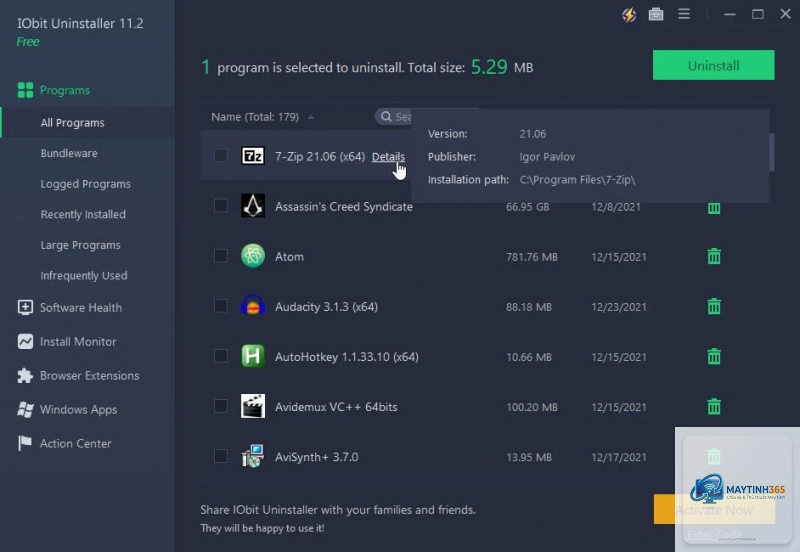Click the Programs sidebar heading
The width and height of the screenshot is (800, 552).
(x=65, y=90)
